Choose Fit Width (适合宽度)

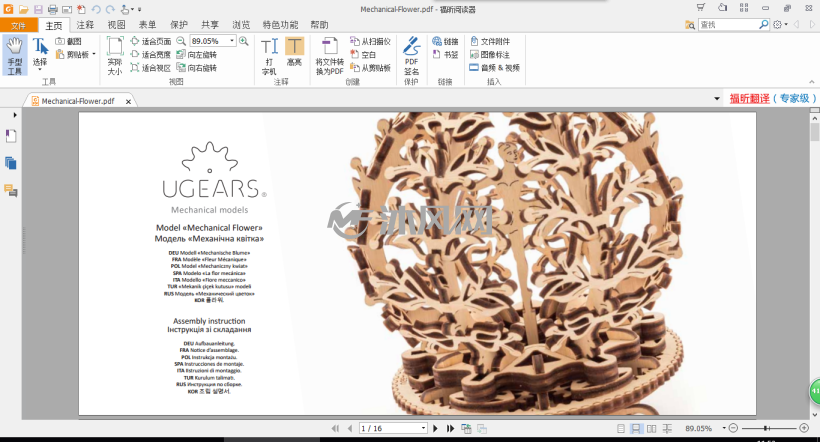click(x=151, y=54)
